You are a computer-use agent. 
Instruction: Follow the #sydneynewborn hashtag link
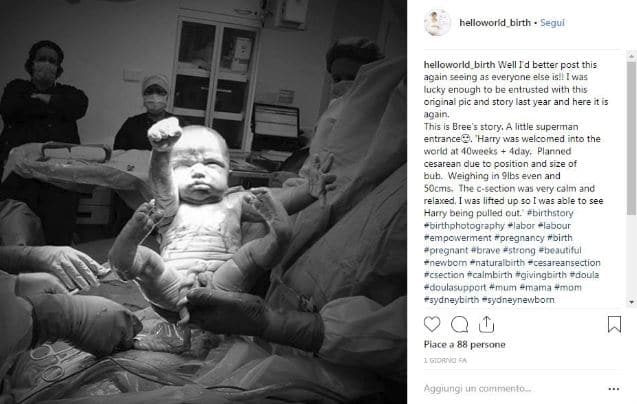click(518, 300)
